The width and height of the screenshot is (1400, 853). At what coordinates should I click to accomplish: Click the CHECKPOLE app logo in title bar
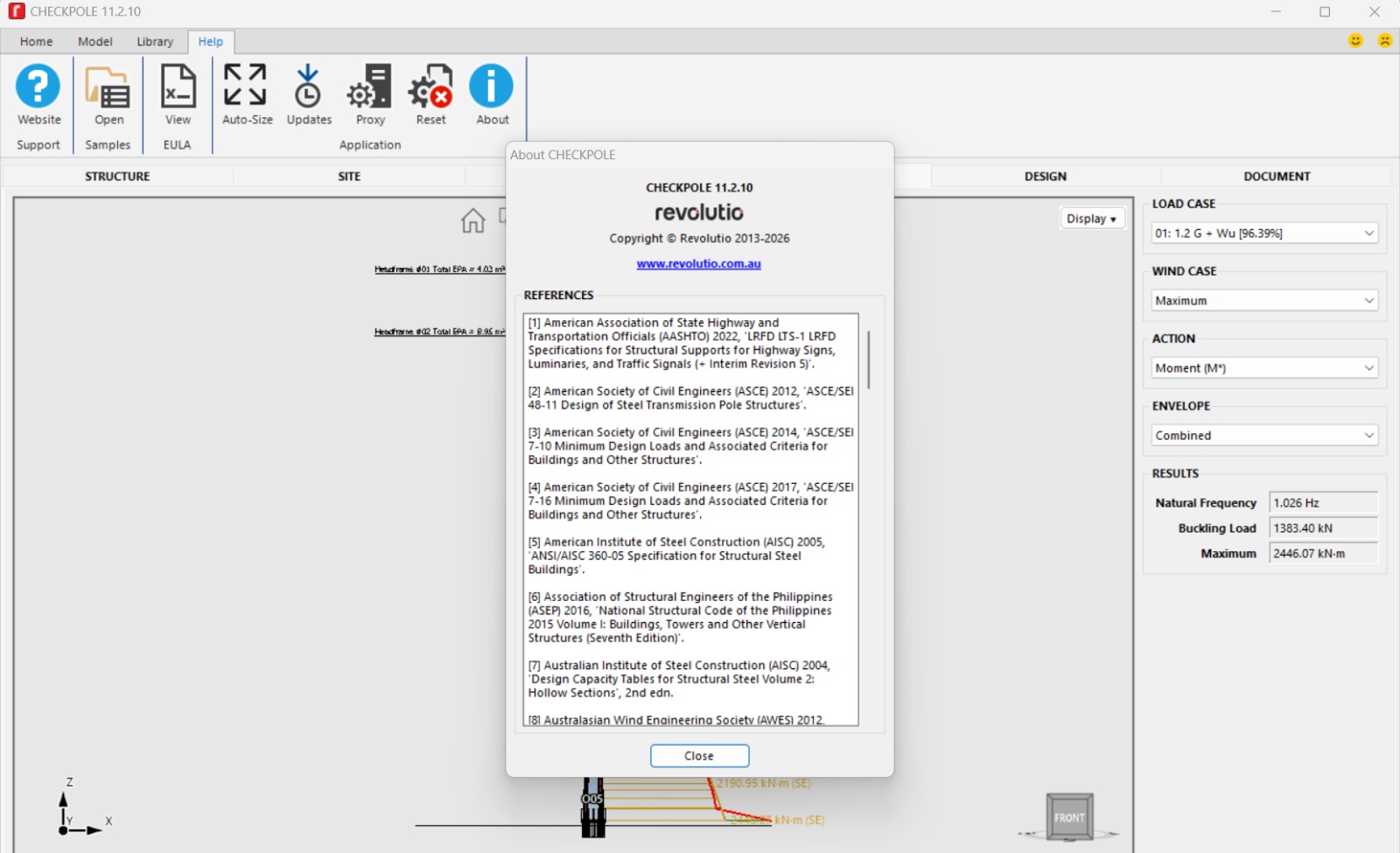coord(16,11)
